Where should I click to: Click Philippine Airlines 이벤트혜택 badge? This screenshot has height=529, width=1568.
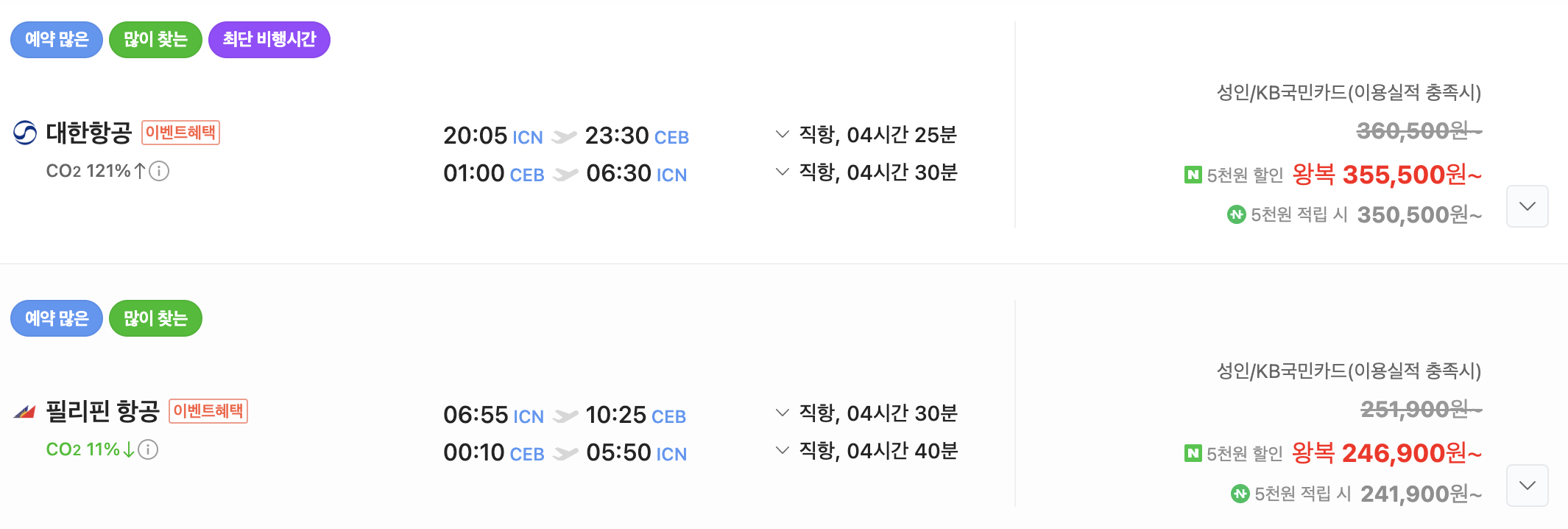pyautogui.click(x=208, y=411)
